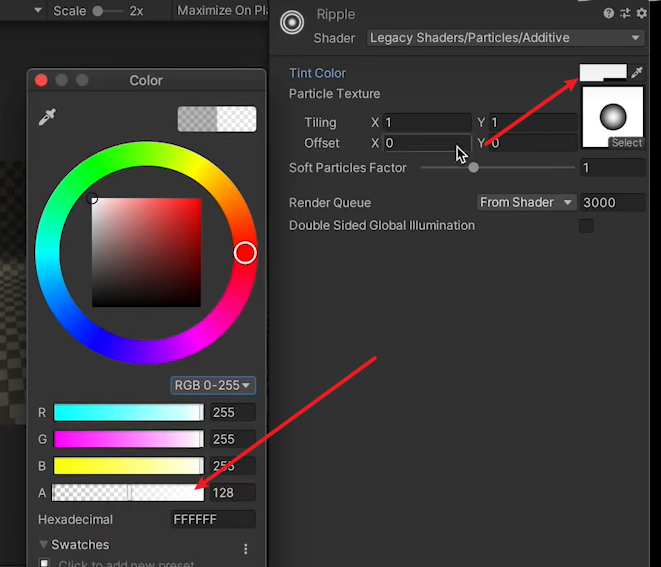661x567 pixels.
Task: Click the Offset Y field
Action: pos(533,143)
